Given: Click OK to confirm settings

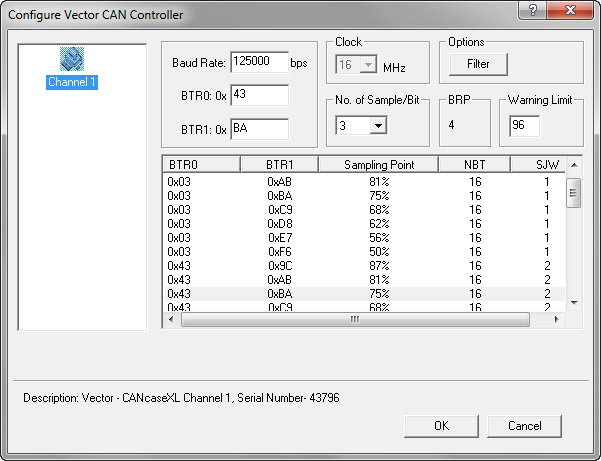Looking at the screenshot, I should (441, 426).
